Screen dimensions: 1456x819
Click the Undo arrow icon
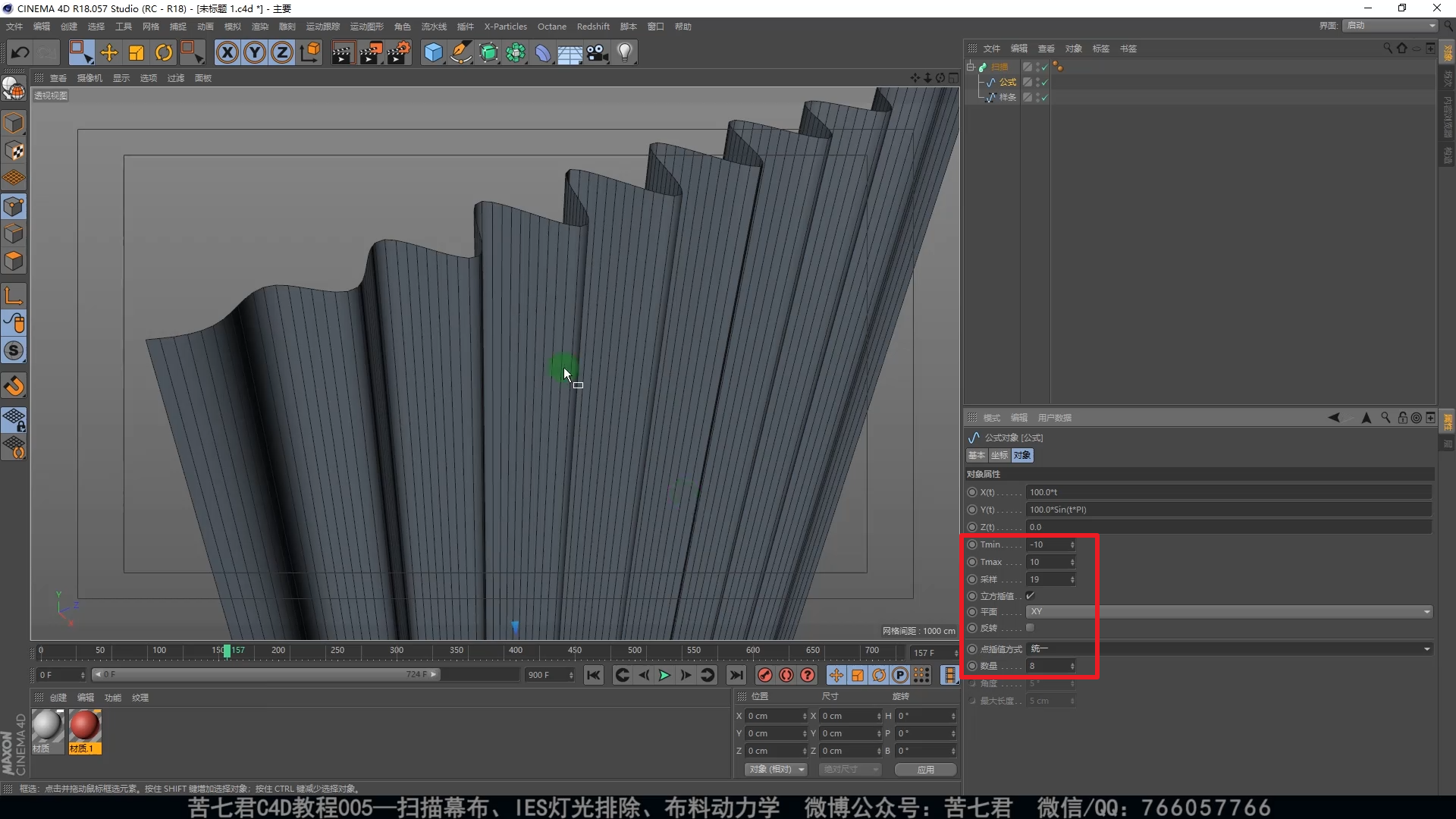pos(20,52)
